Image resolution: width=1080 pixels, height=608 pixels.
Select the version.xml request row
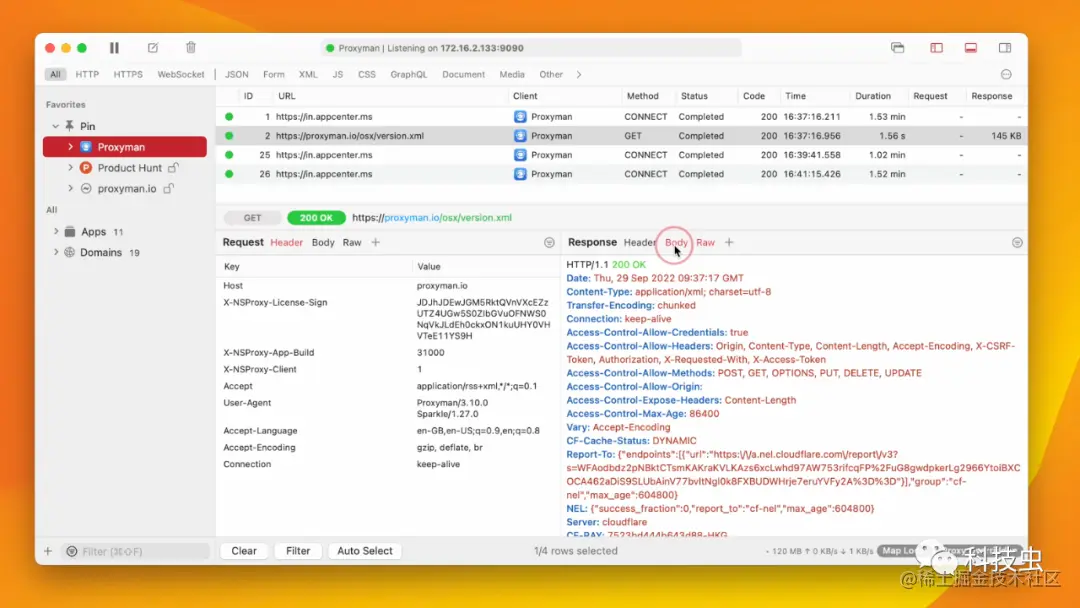(621, 136)
